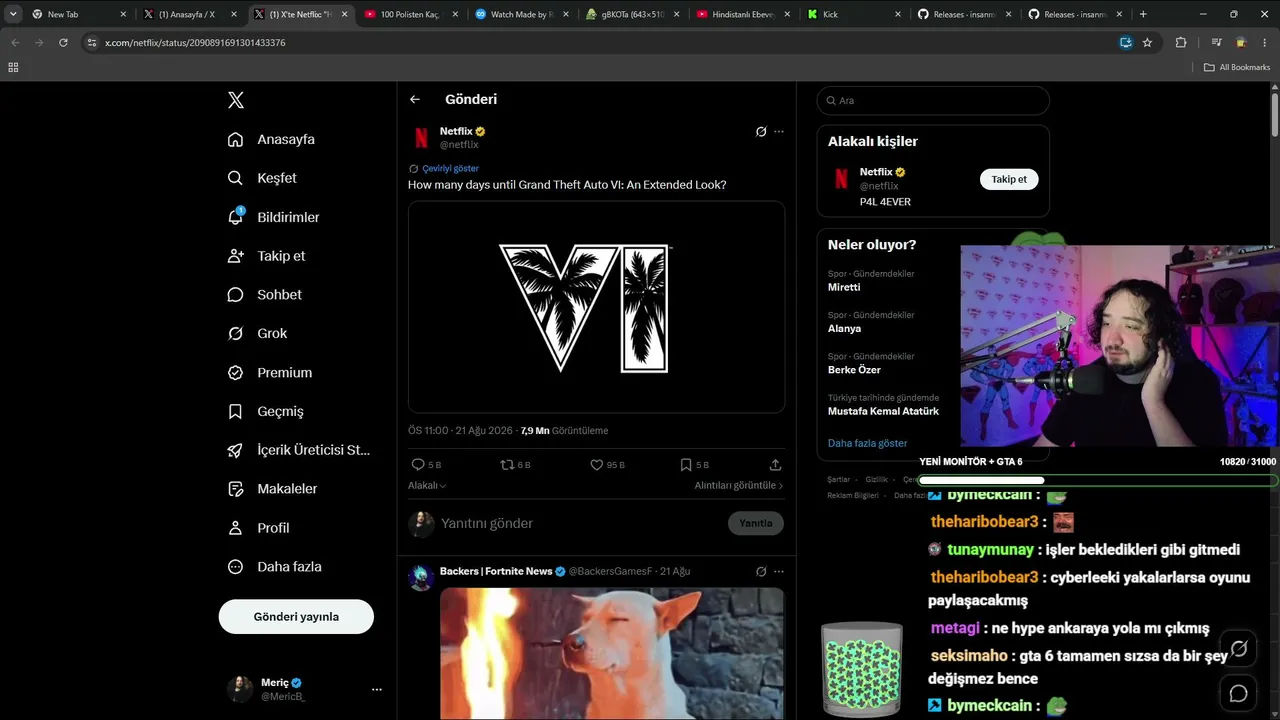Screen dimensions: 1280x720
Task: Reload the page
Action: pyautogui.click(x=63, y=43)
